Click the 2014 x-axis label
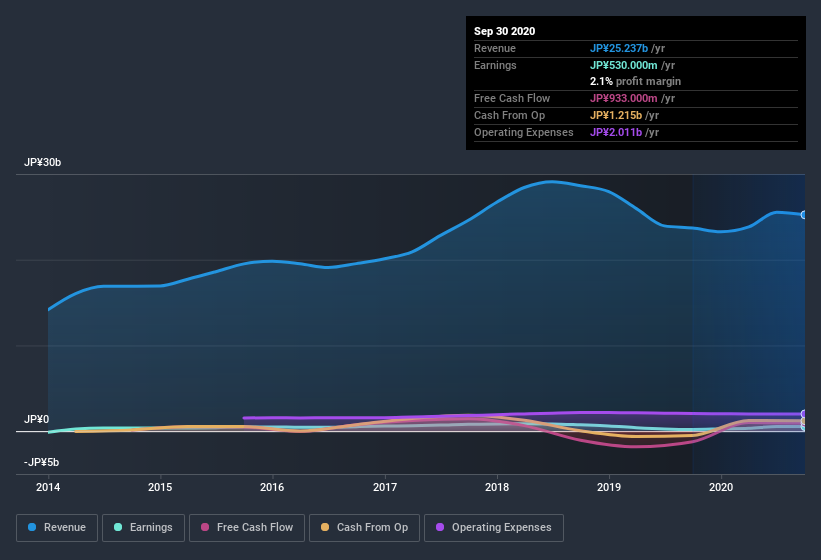 tap(48, 487)
